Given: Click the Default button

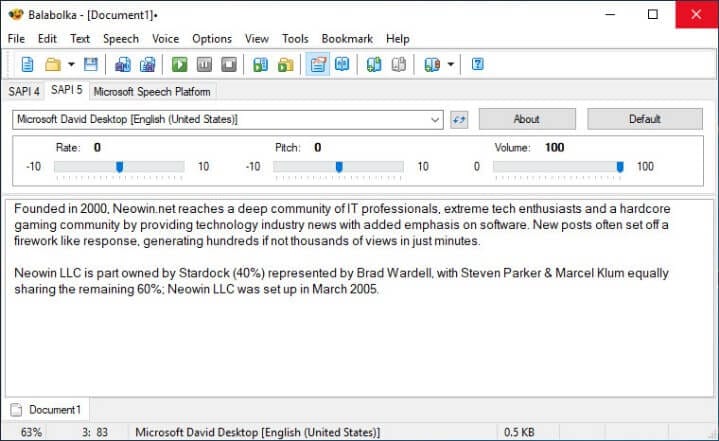Looking at the screenshot, I should click(x=645, y=119).
